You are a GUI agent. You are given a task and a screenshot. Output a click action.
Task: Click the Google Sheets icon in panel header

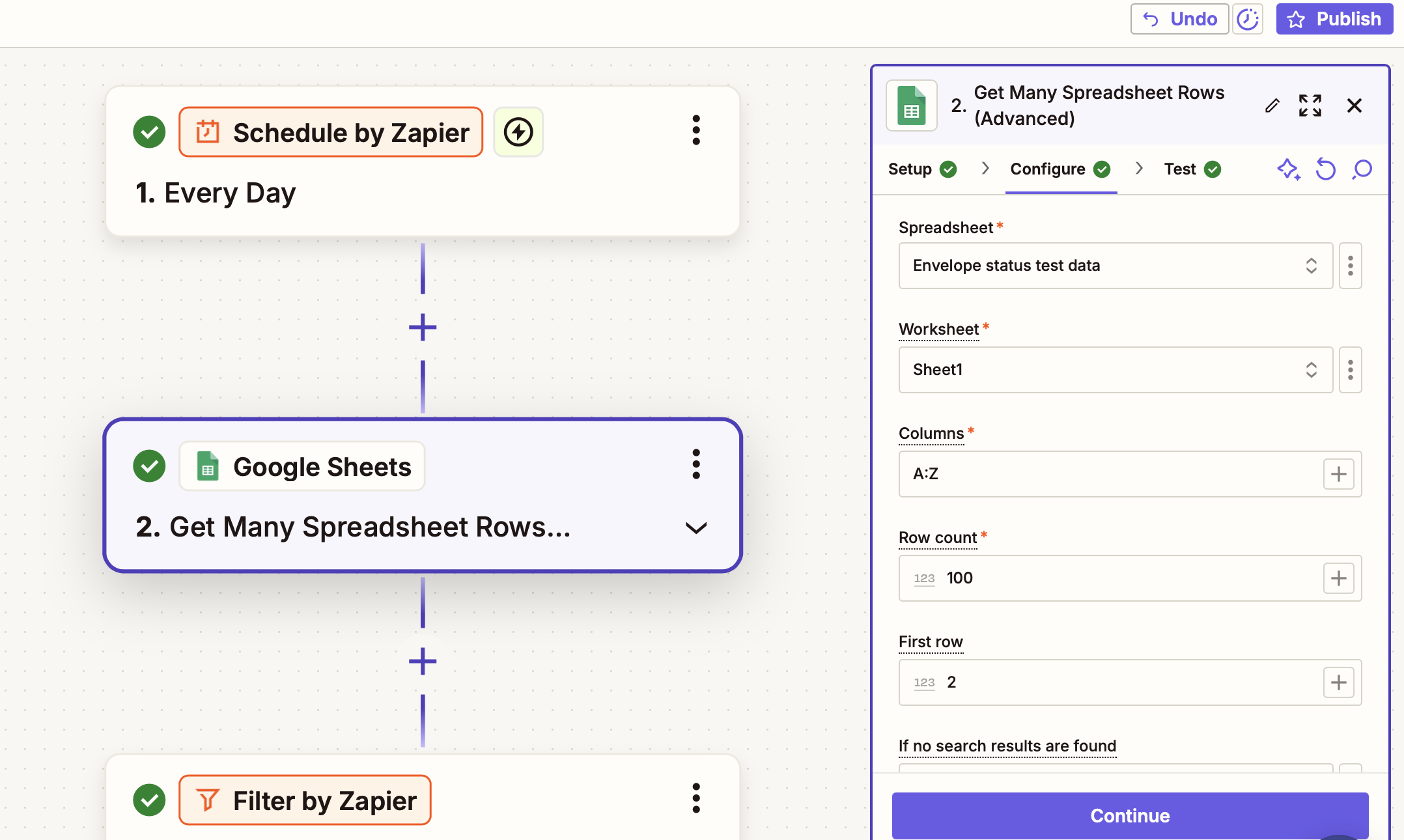[x=912, y=105]
